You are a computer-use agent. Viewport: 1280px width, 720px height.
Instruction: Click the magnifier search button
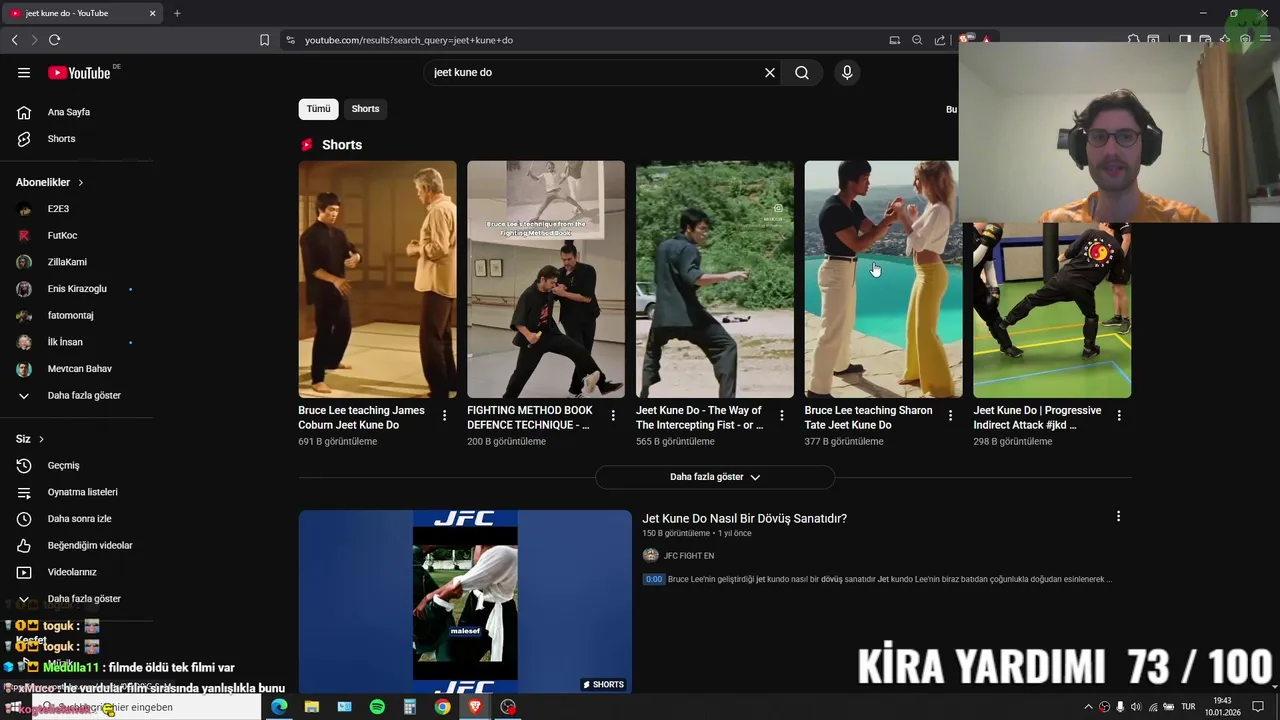tap(802, 72)
